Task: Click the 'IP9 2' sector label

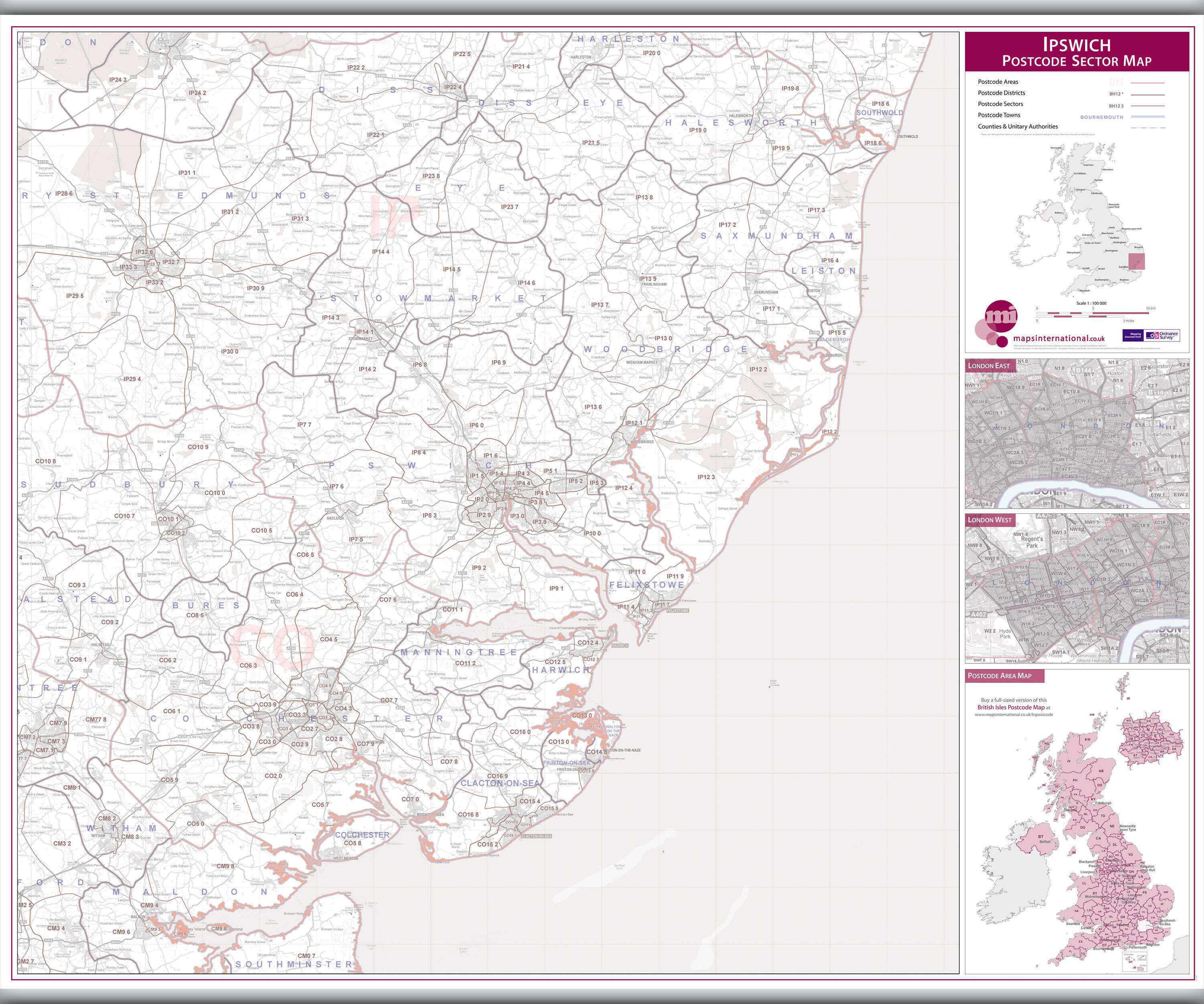Action: pos(479,568)
